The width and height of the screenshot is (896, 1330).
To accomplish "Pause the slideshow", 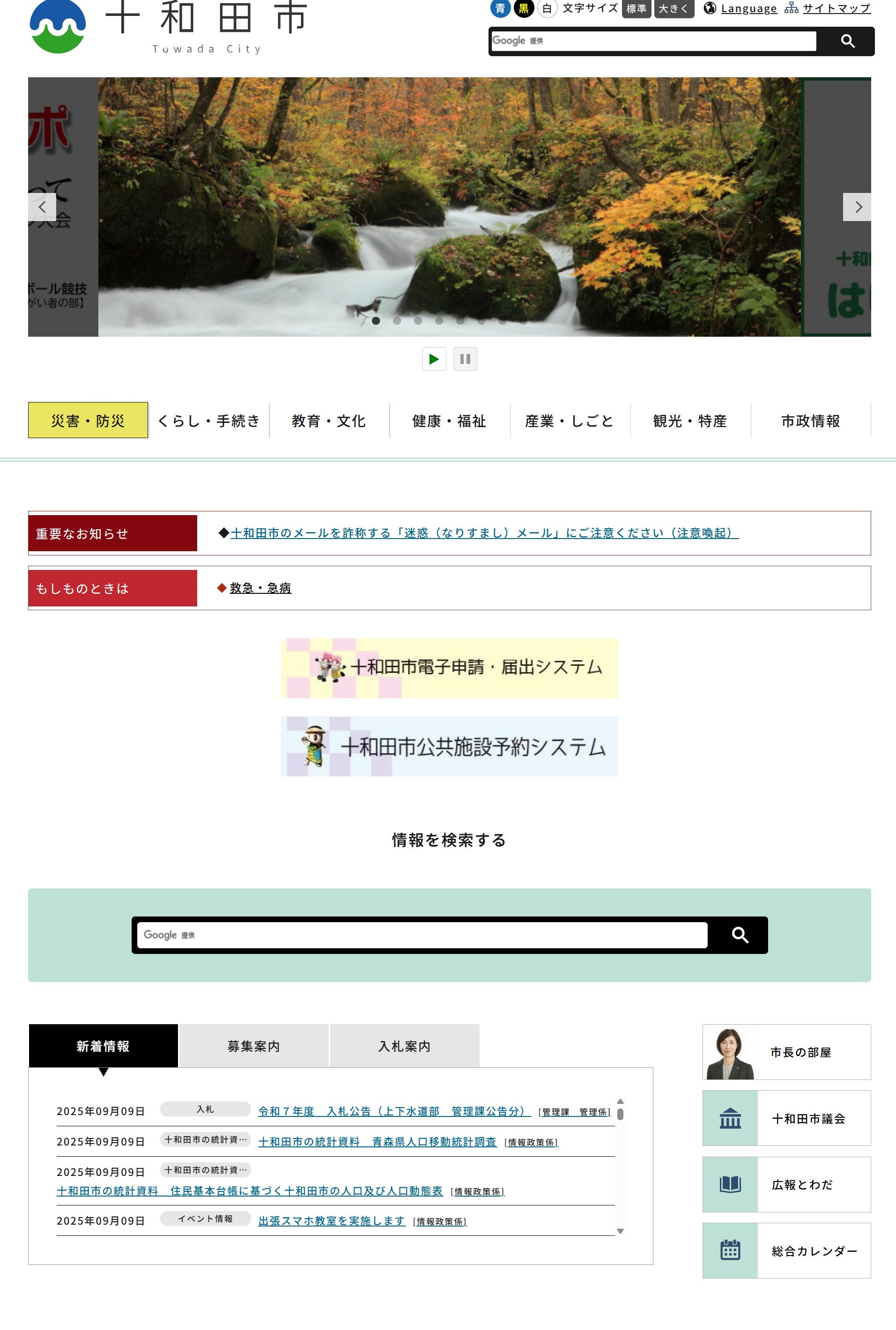I will pyautogui.click(x=465, y=359).
